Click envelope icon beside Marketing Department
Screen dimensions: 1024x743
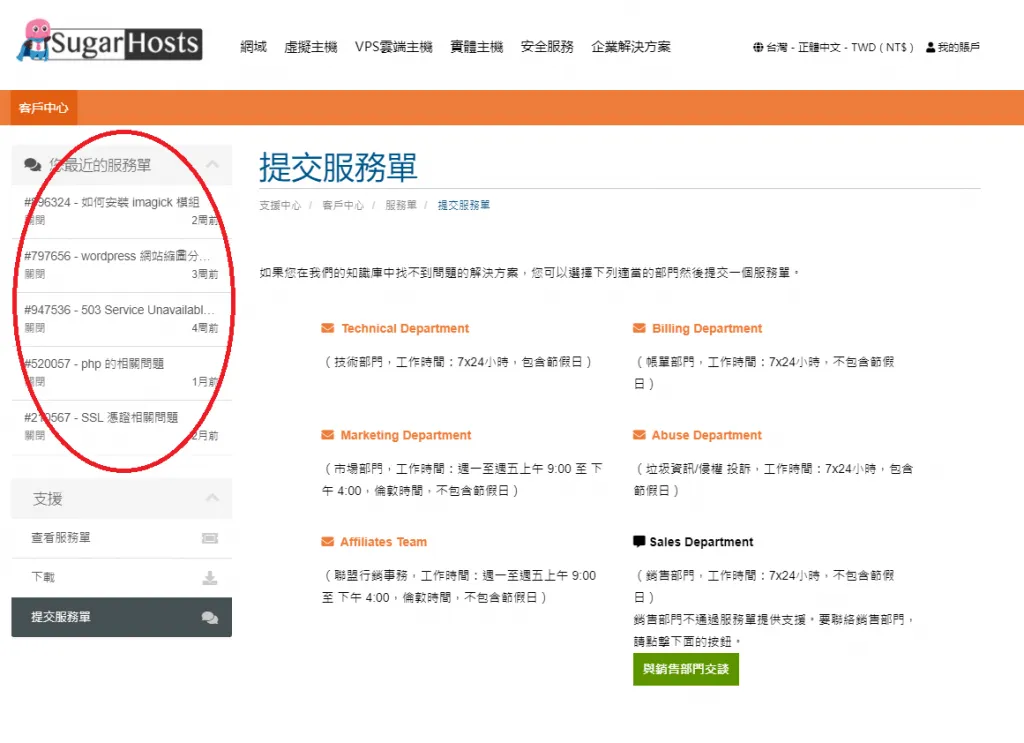327,435
